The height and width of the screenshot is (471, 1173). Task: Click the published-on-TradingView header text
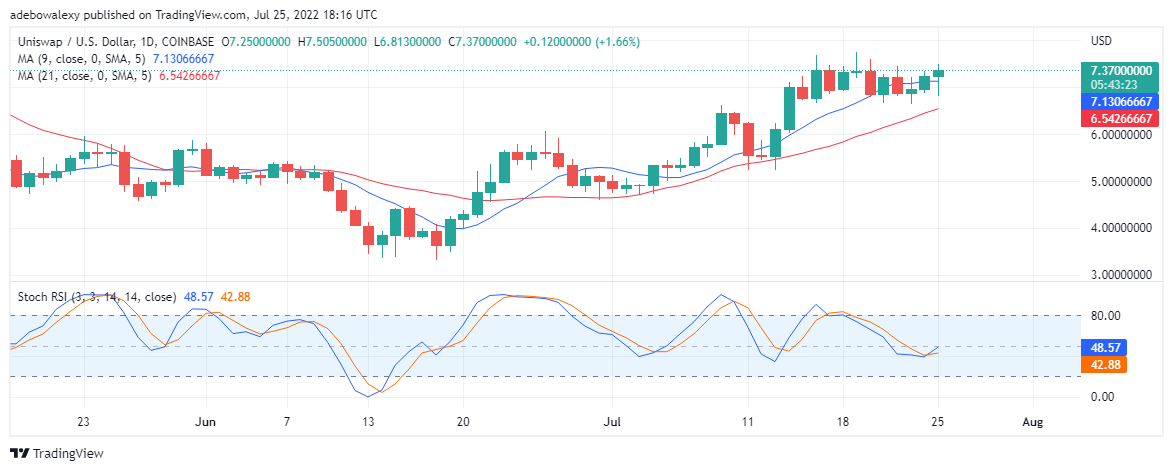pos(194,14)
